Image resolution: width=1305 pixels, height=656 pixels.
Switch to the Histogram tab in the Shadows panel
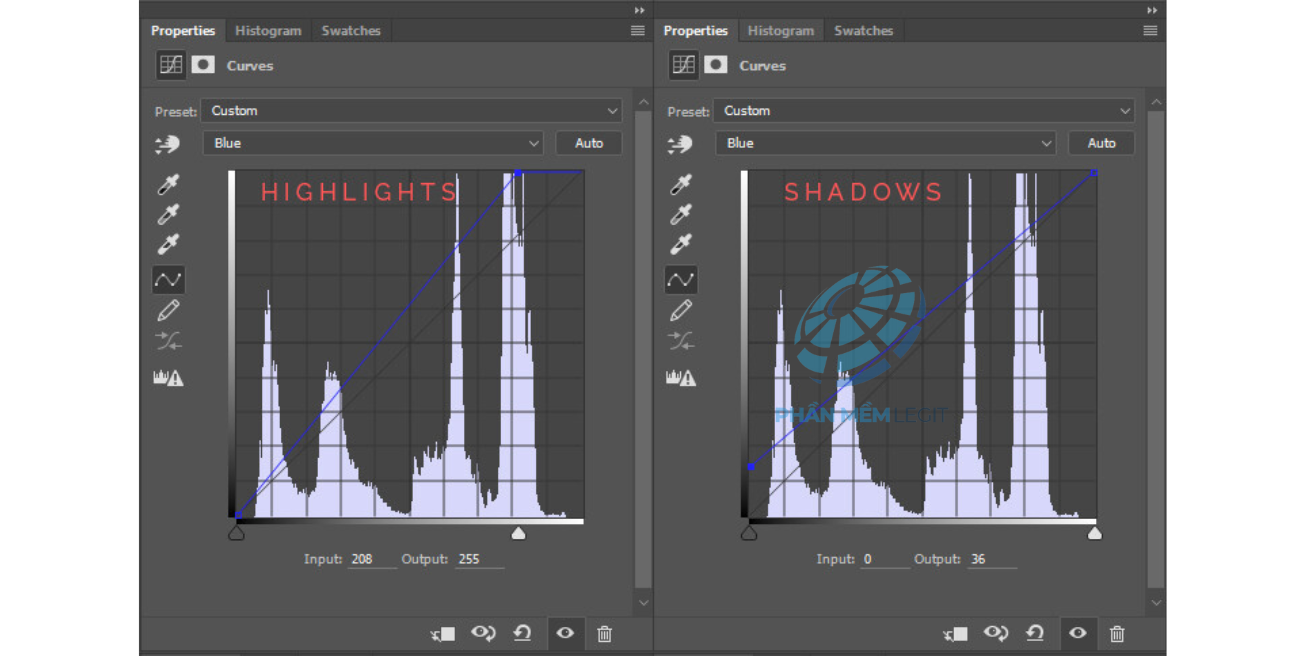coord(781,31)
